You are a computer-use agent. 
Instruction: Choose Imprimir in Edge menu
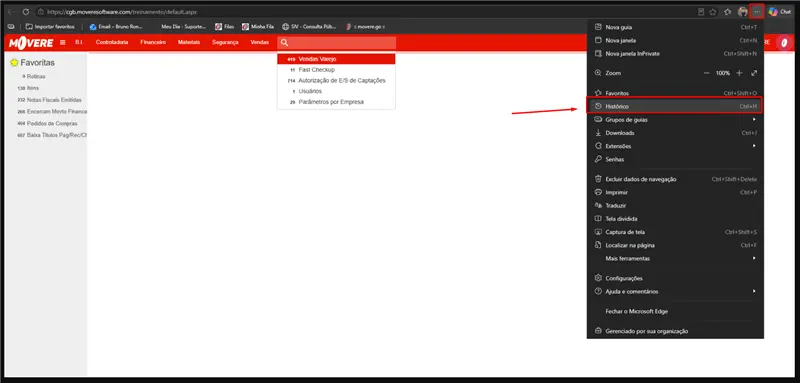point(675,192)
